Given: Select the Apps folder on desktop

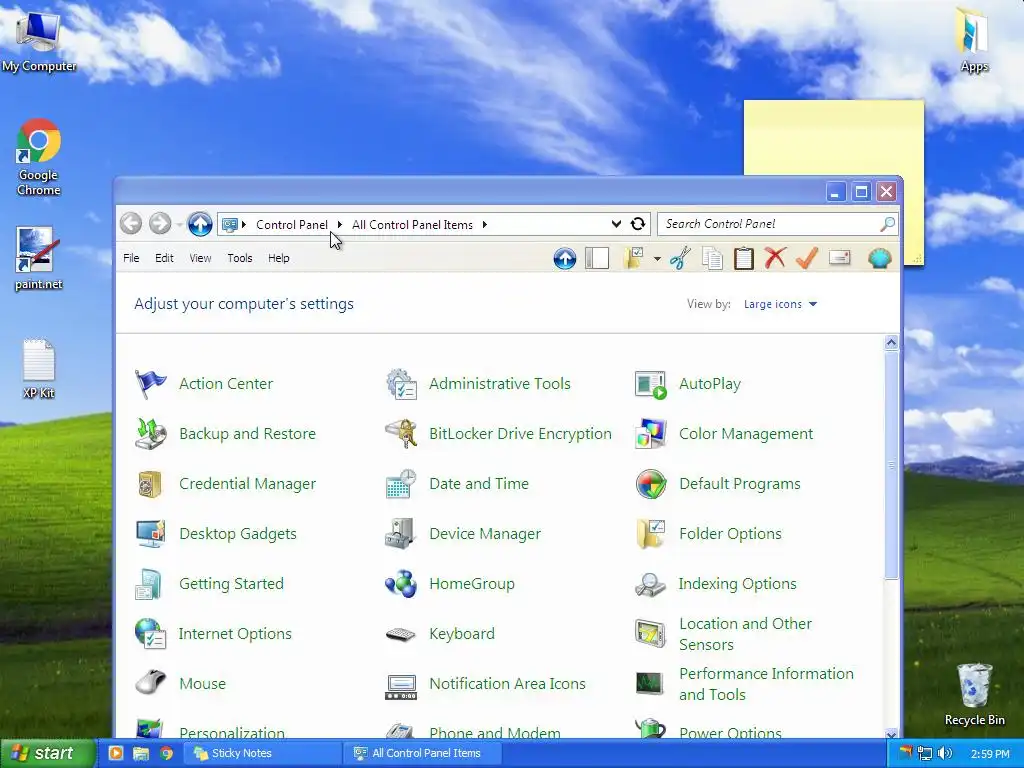Looking at the screenshot, I should tap(974, 39).
